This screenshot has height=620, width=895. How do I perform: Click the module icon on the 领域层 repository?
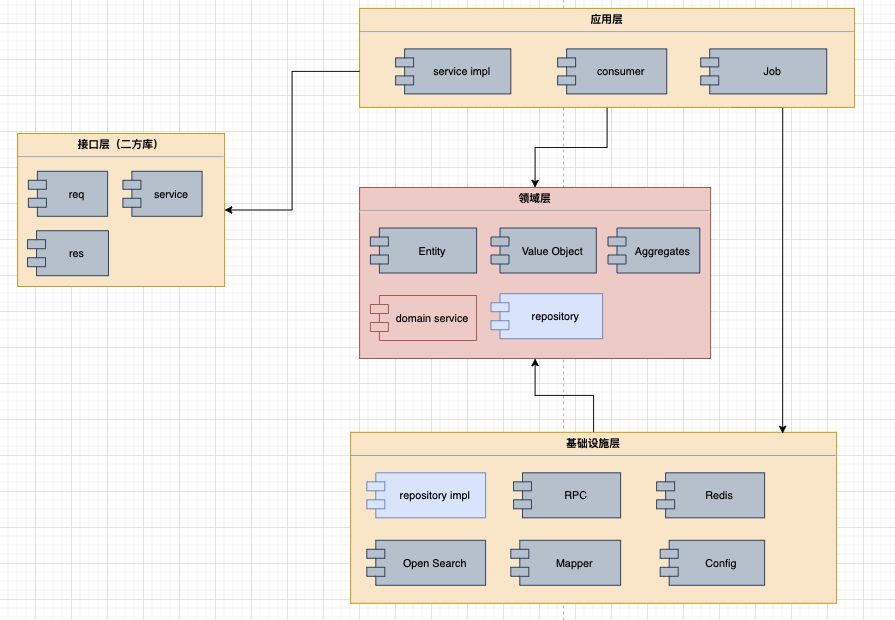[x=500, y=316]
